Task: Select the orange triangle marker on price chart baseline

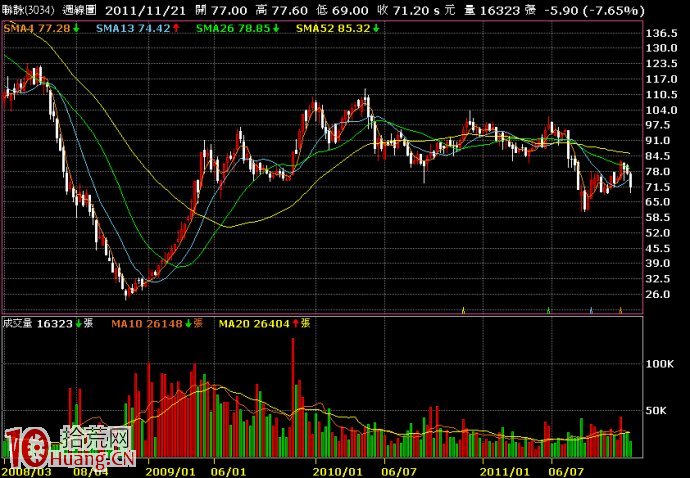Action: click(x=620, y=311)
